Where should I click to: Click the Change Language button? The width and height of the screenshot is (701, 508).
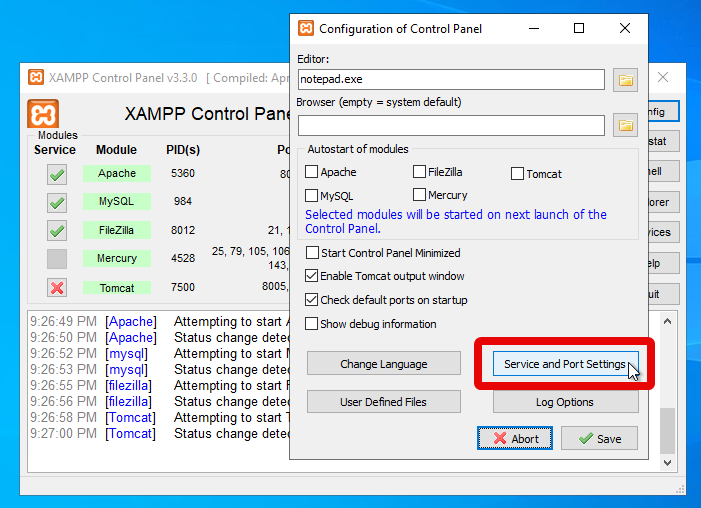point(384,364)
